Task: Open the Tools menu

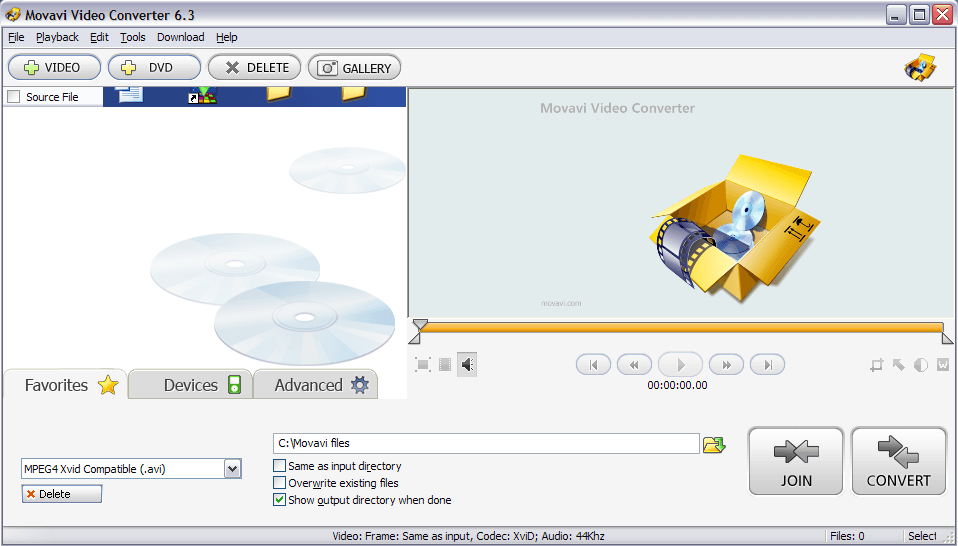Action: click(x=133, y=37)
